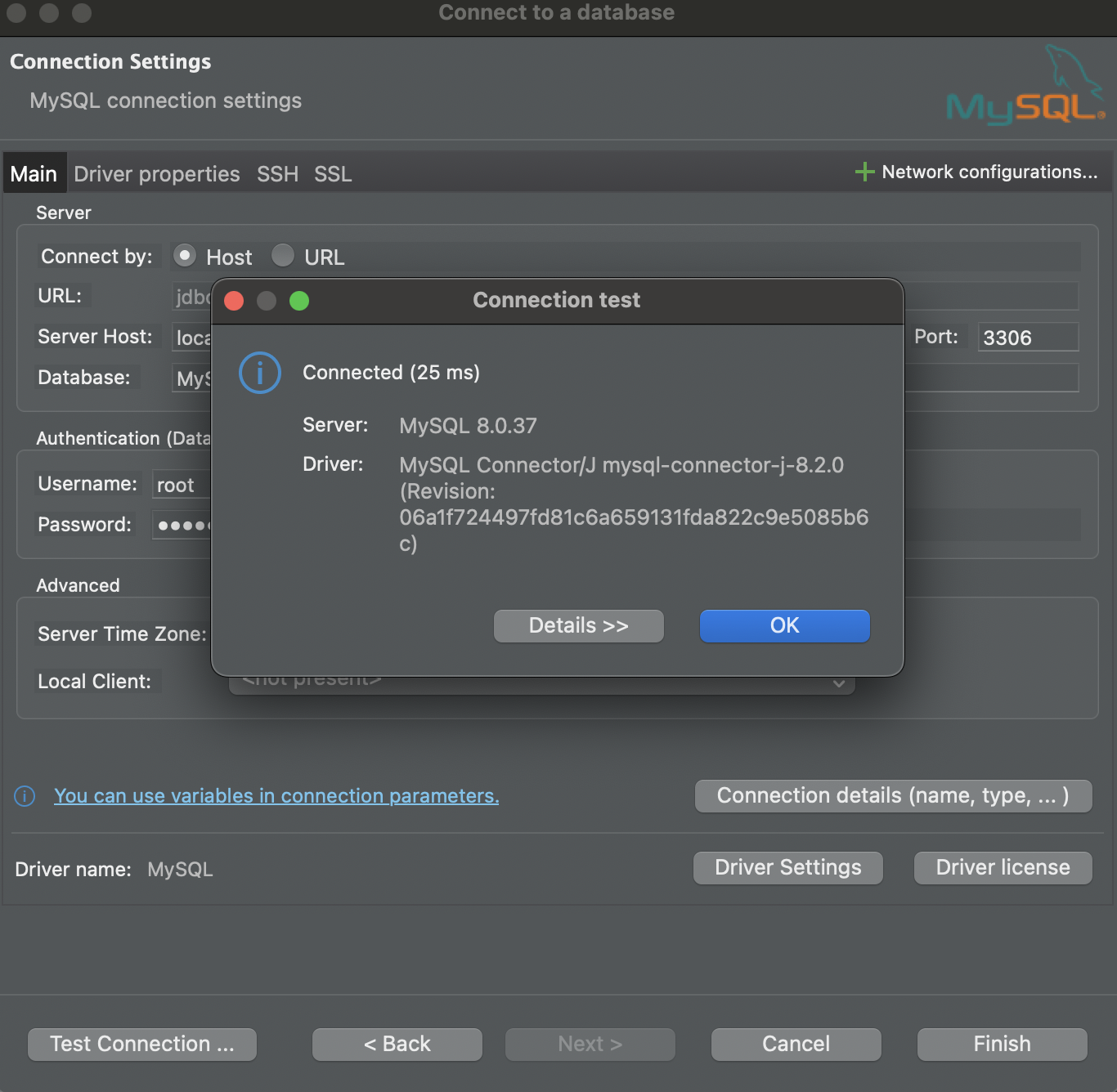The height and width of the screenshot is (1092, 1117).
Task: Open Driver Settings
Action: point(788,868)
